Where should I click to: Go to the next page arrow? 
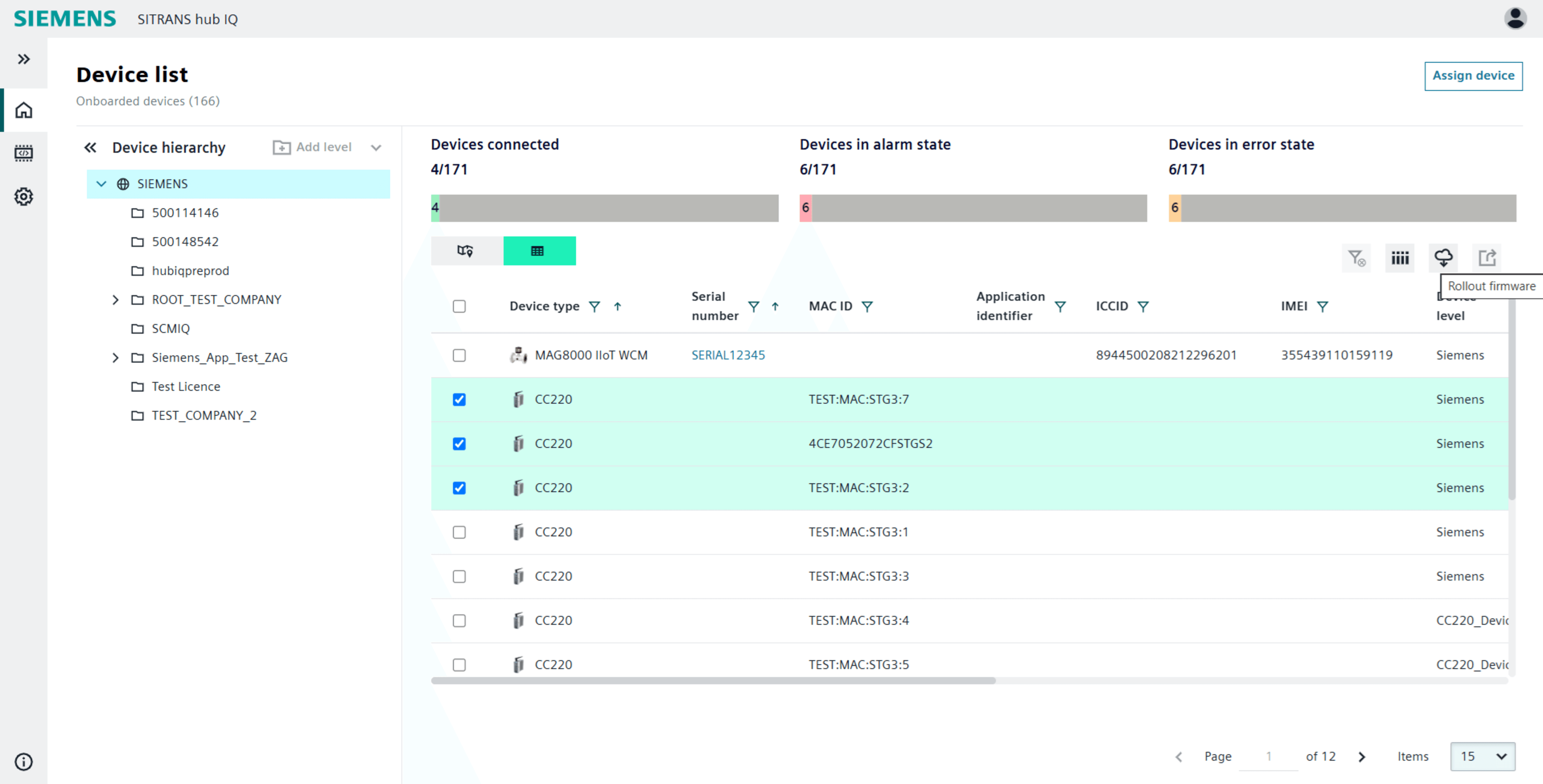tap(1362, 757)
